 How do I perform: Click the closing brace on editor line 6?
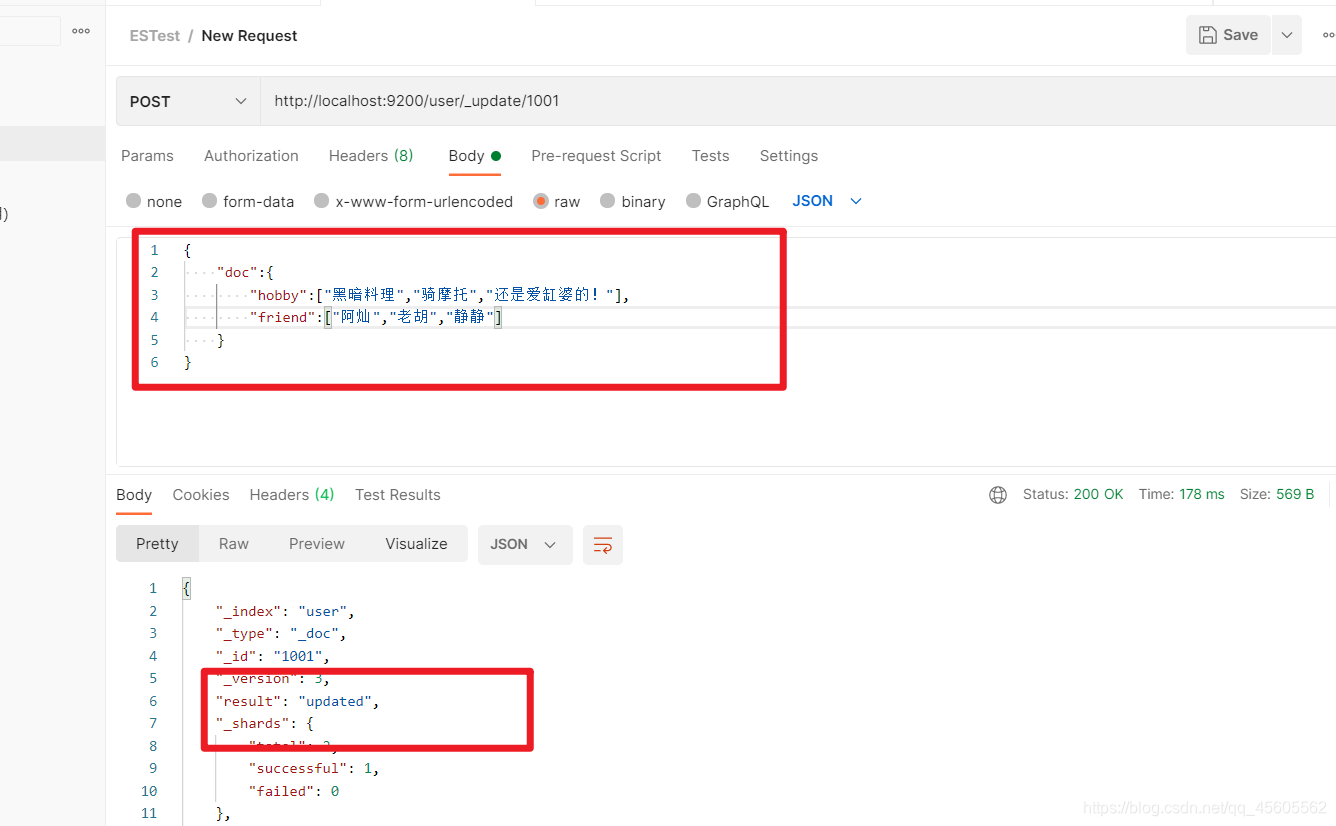pos(188,362)
